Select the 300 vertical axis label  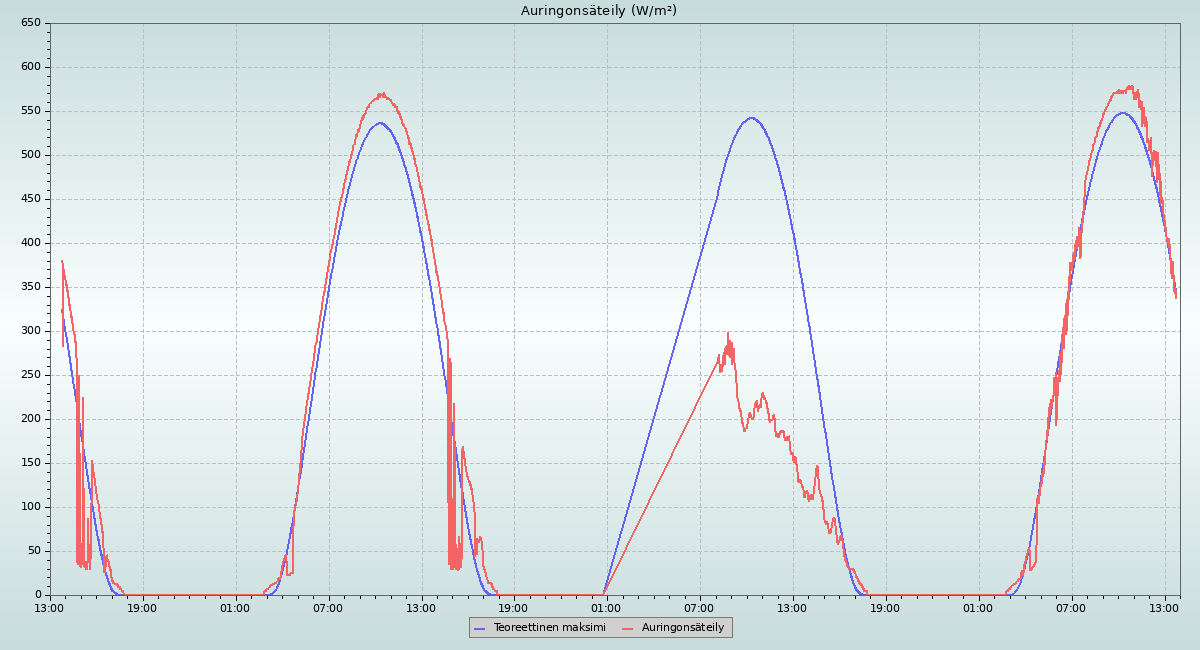pyautogui.click(x=30, y=331)
